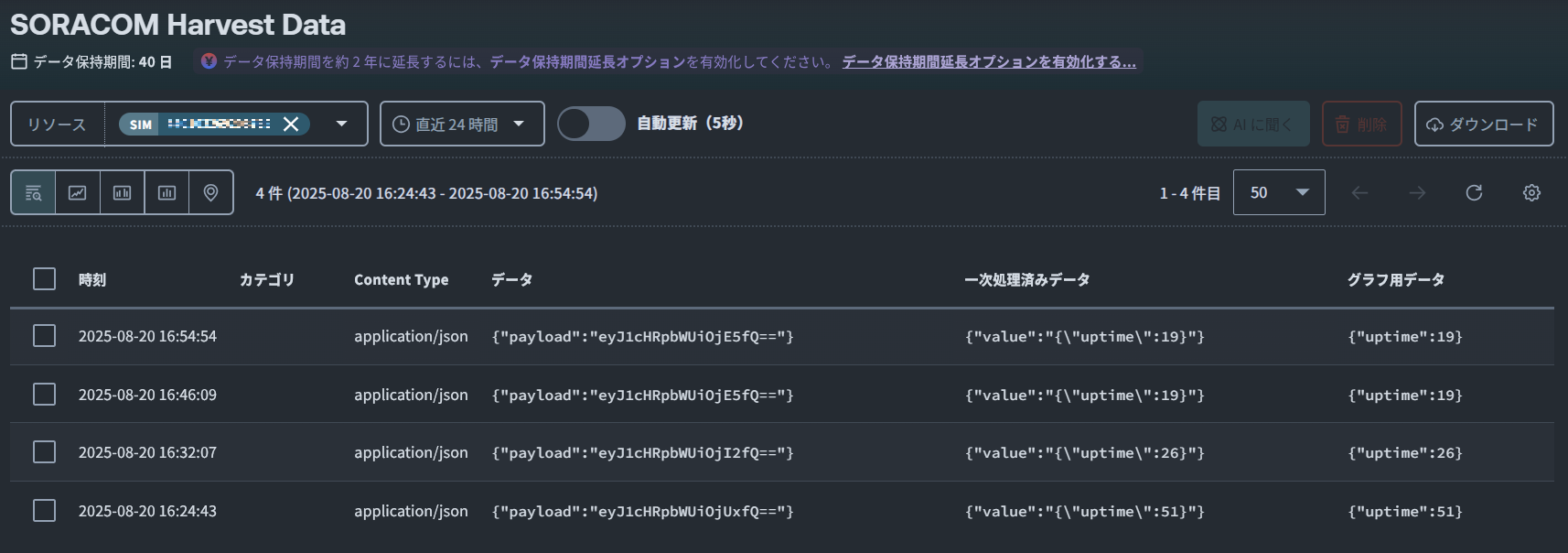Switch to line chart view
1568x553 pixels.
[x=78, y=192]
